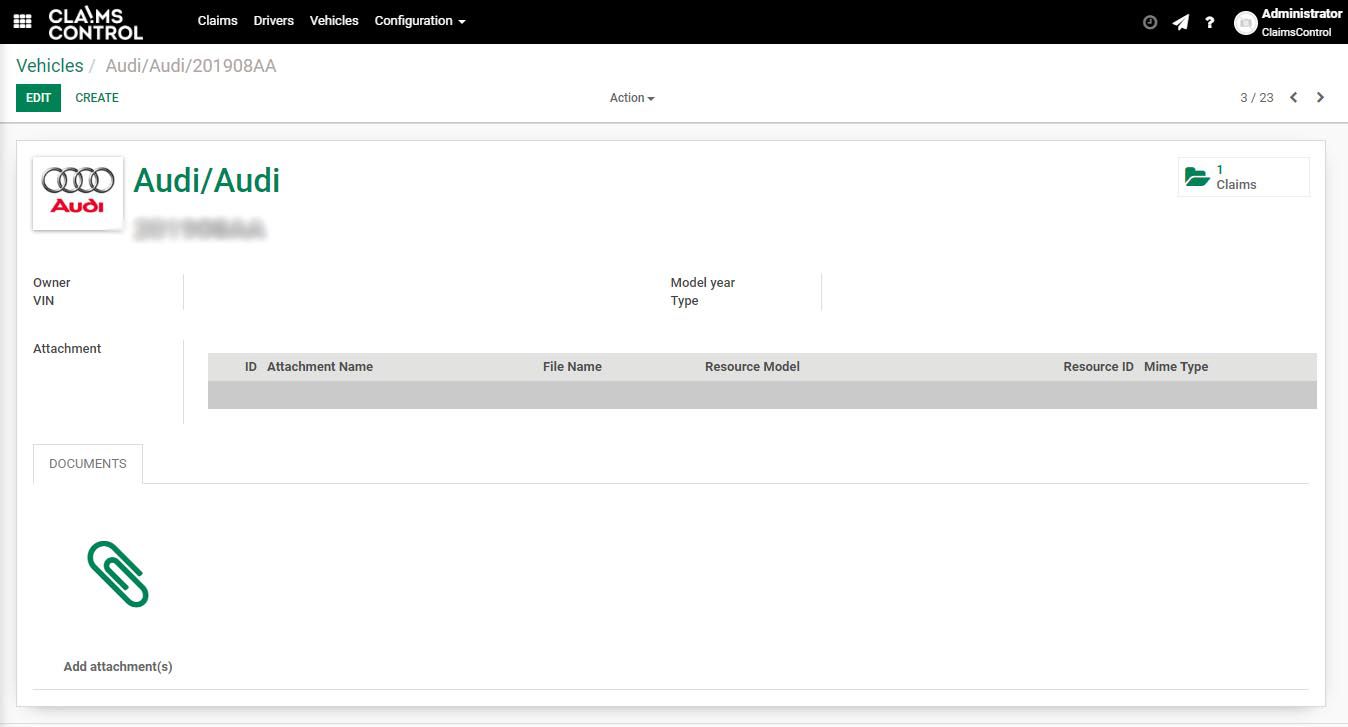This screenshot has width=1348, height=727.
Task: Click the Edit button
Action: click(38, 98)
